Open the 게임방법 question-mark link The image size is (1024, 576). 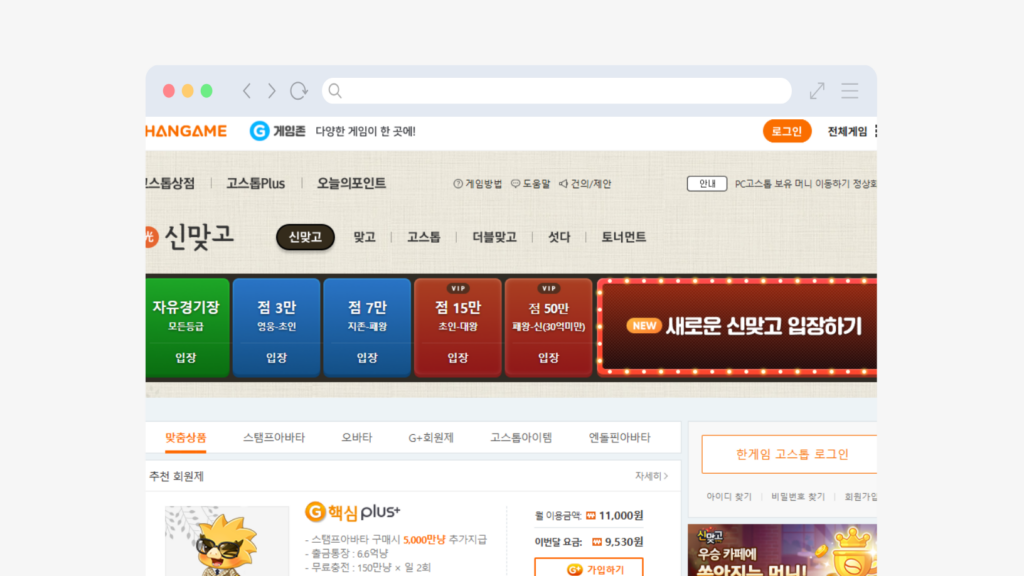[477, 184]
